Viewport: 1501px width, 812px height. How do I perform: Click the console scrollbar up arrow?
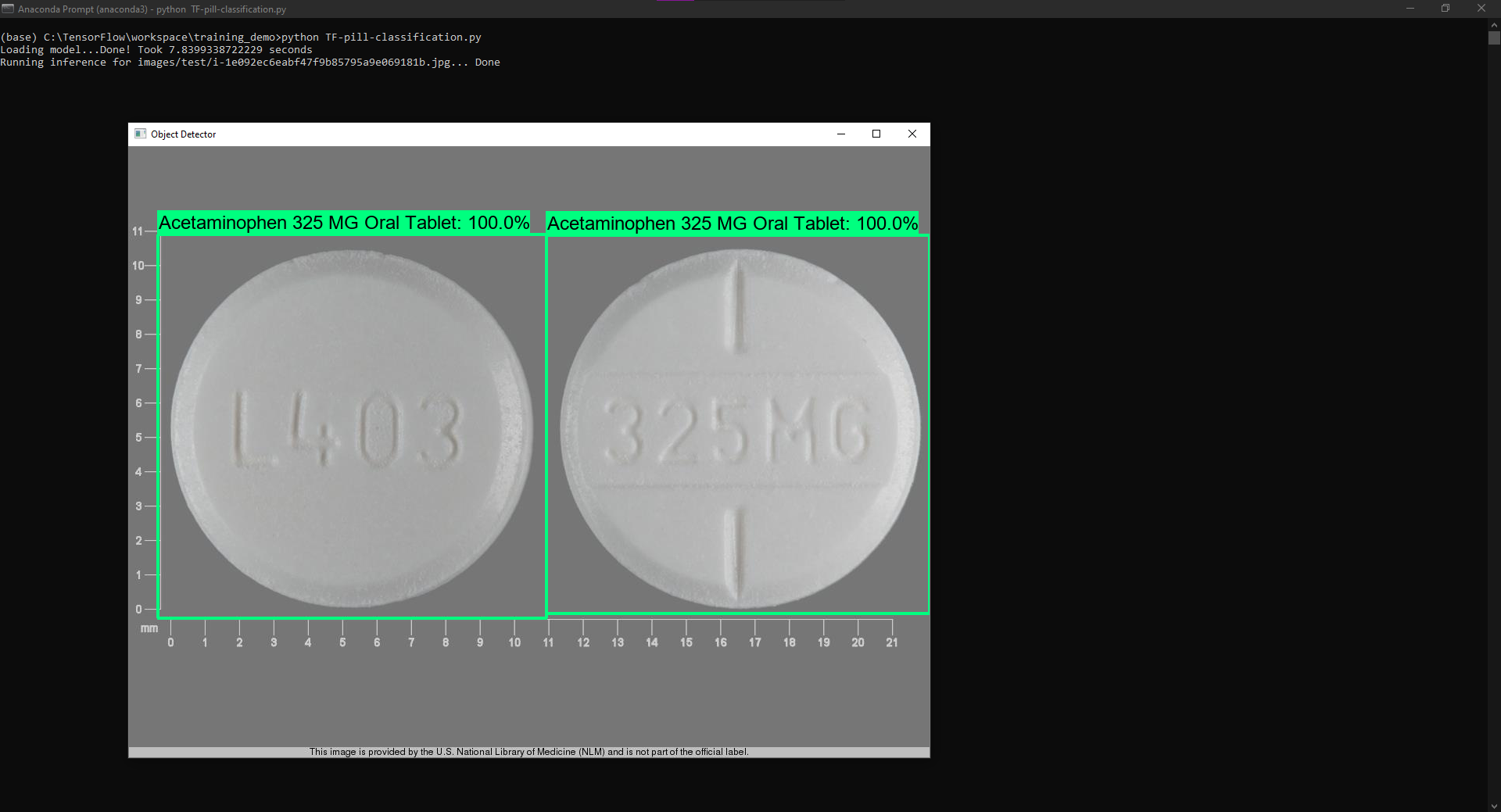1494,24
